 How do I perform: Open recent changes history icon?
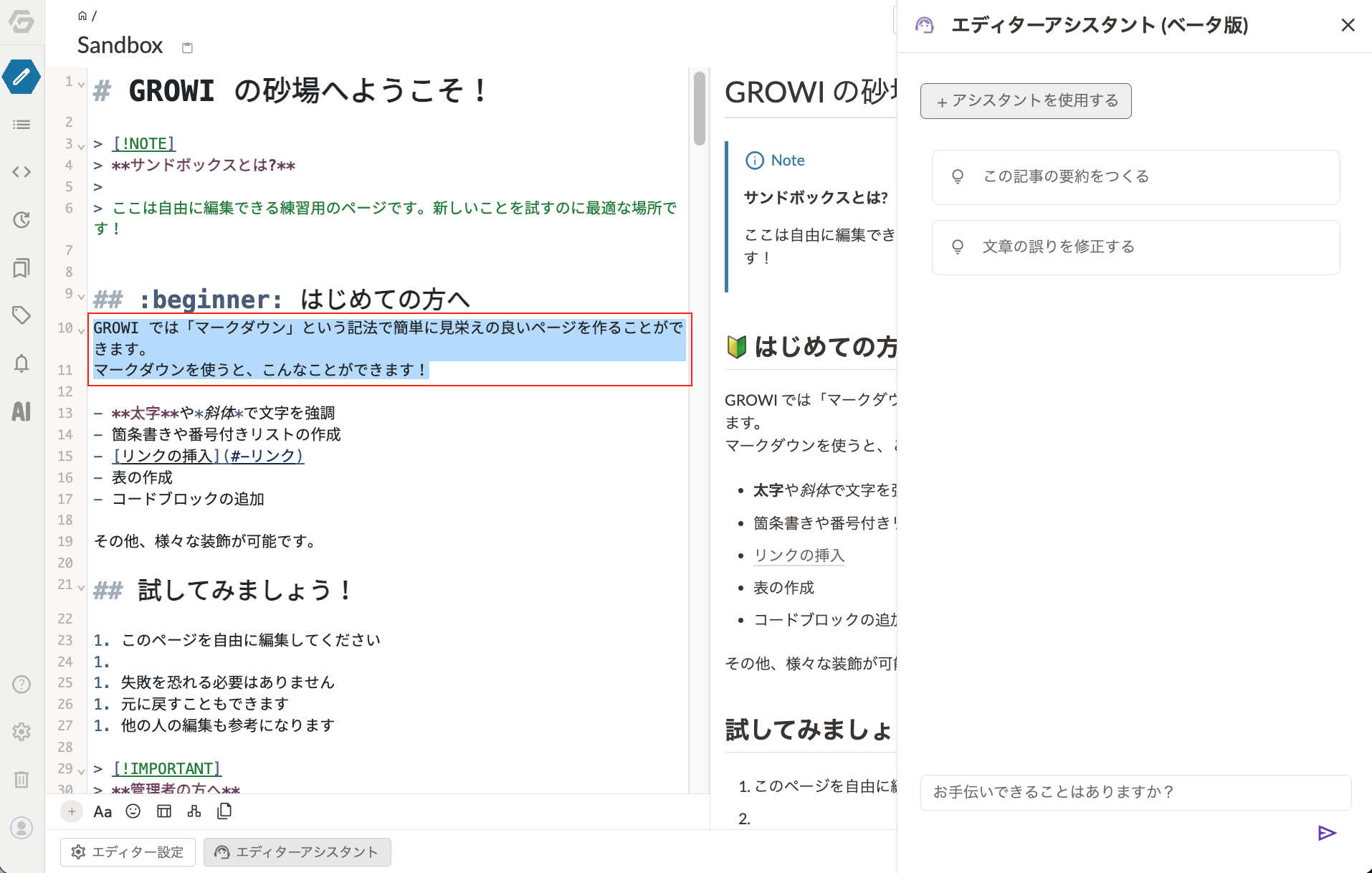22,220
